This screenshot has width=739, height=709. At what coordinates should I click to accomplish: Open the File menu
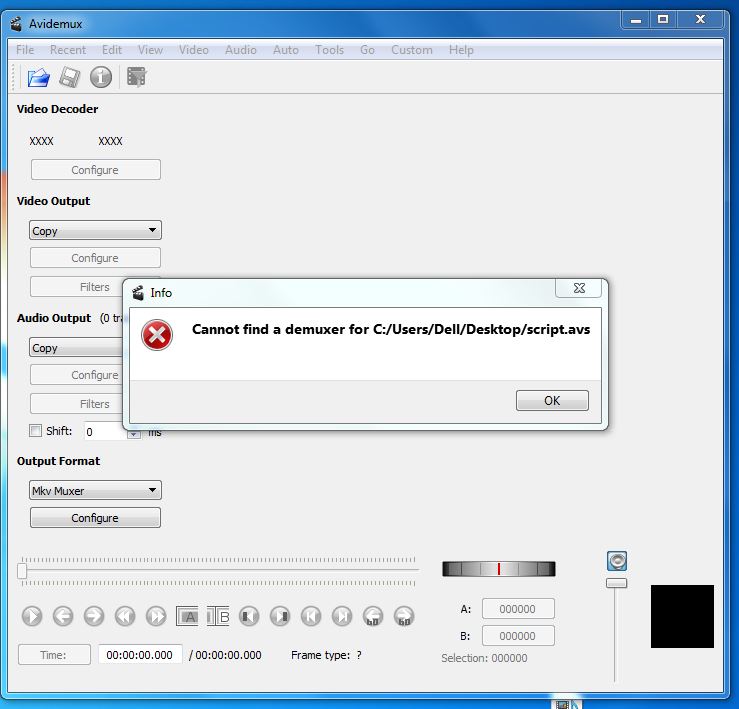25,50
